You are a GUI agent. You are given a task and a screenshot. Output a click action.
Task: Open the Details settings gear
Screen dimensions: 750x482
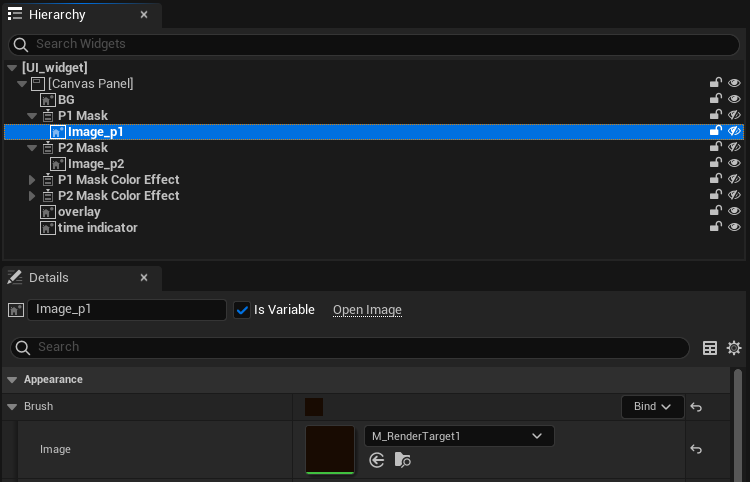[x=734, y=348]
